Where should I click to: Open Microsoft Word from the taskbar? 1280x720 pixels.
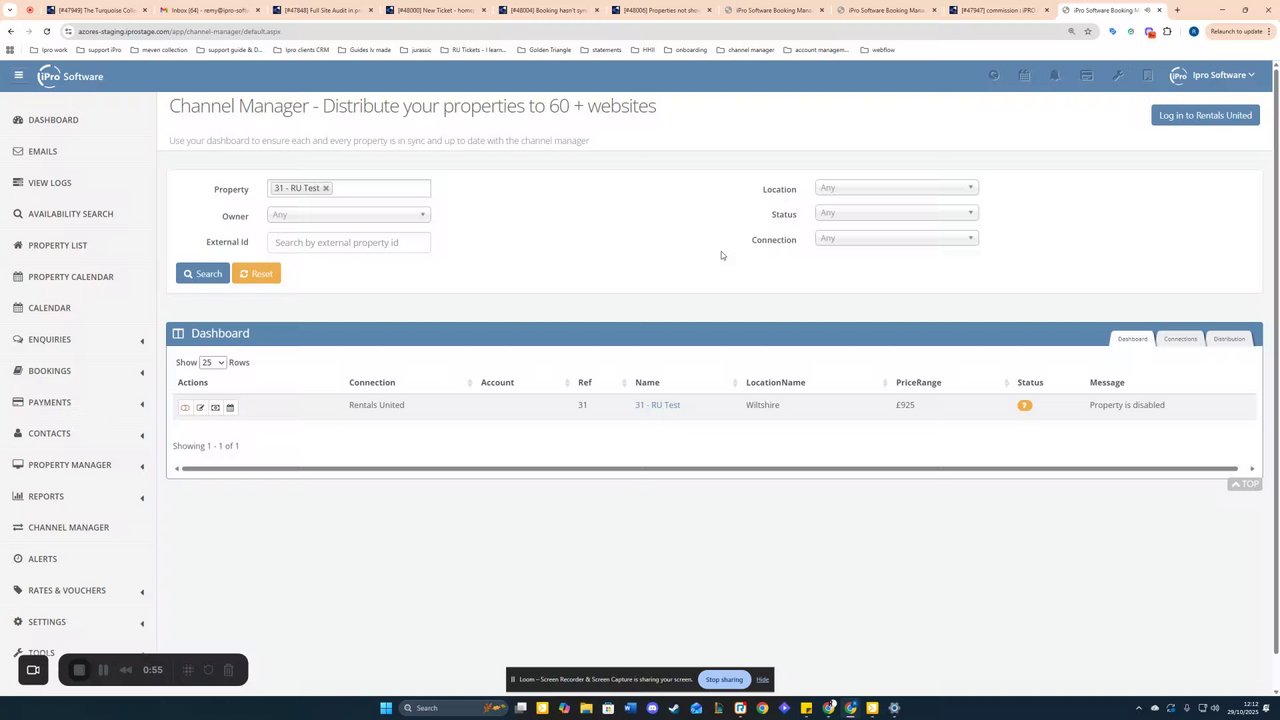point(630,708)
